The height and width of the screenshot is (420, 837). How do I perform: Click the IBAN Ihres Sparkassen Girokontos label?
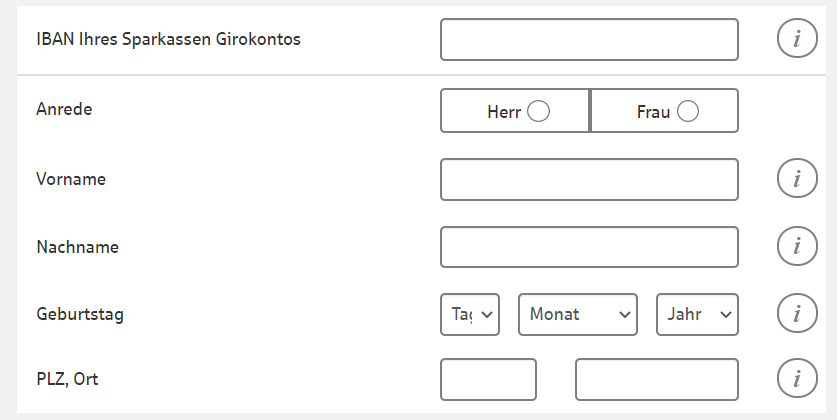[168, 40]
